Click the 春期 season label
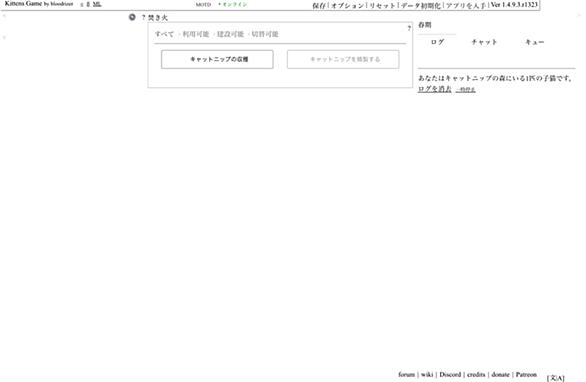This screenshot has height=382, width=586. (x=425, y=25)
